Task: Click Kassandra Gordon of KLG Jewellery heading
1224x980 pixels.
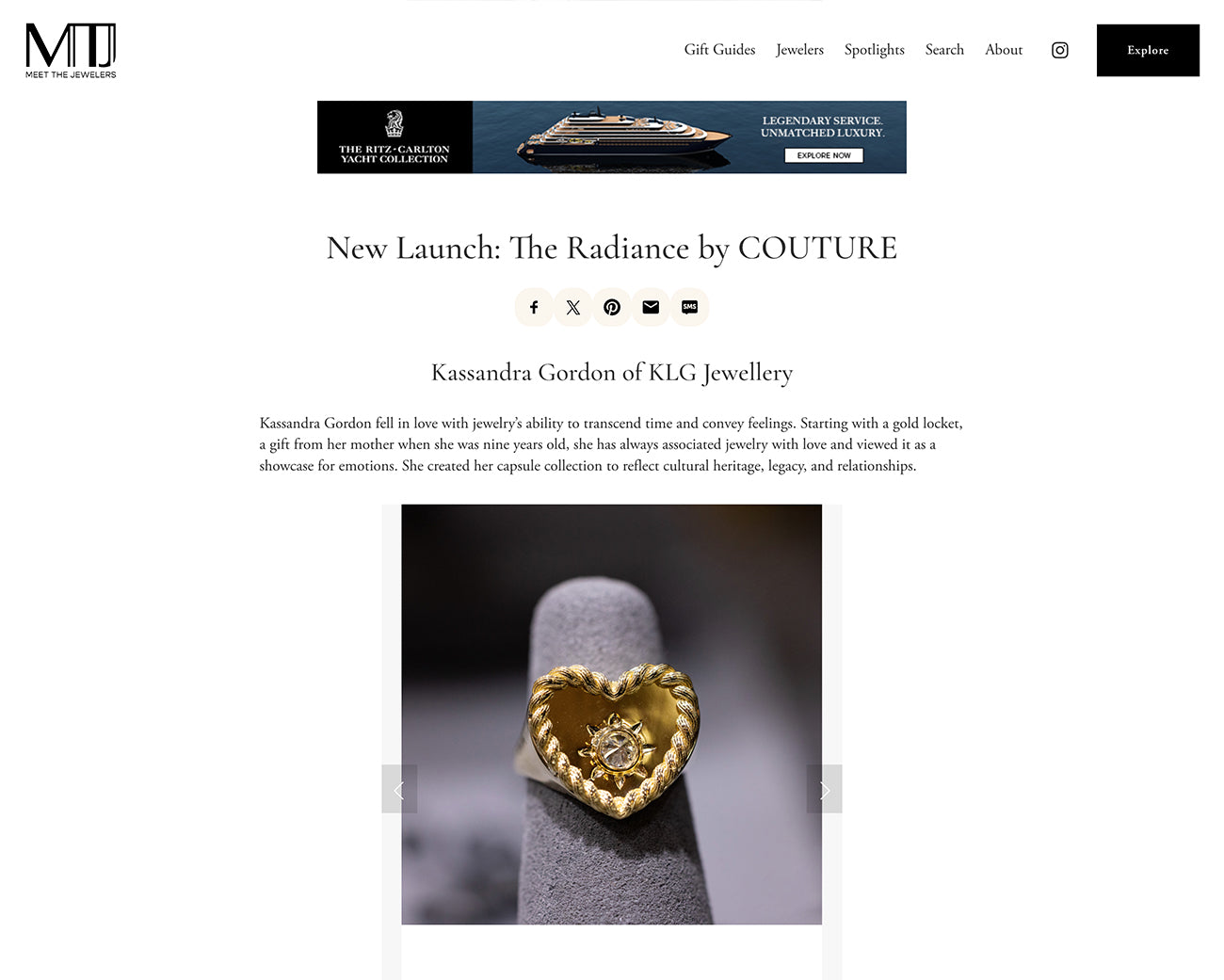Action: 612,373
